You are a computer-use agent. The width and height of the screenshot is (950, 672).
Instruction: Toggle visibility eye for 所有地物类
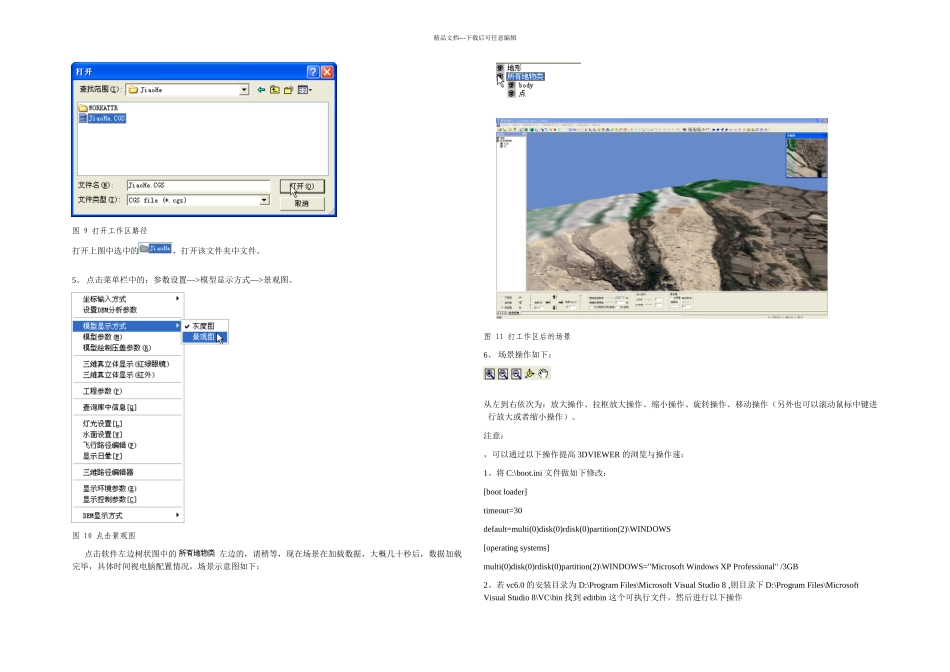(x=500, y=76)
